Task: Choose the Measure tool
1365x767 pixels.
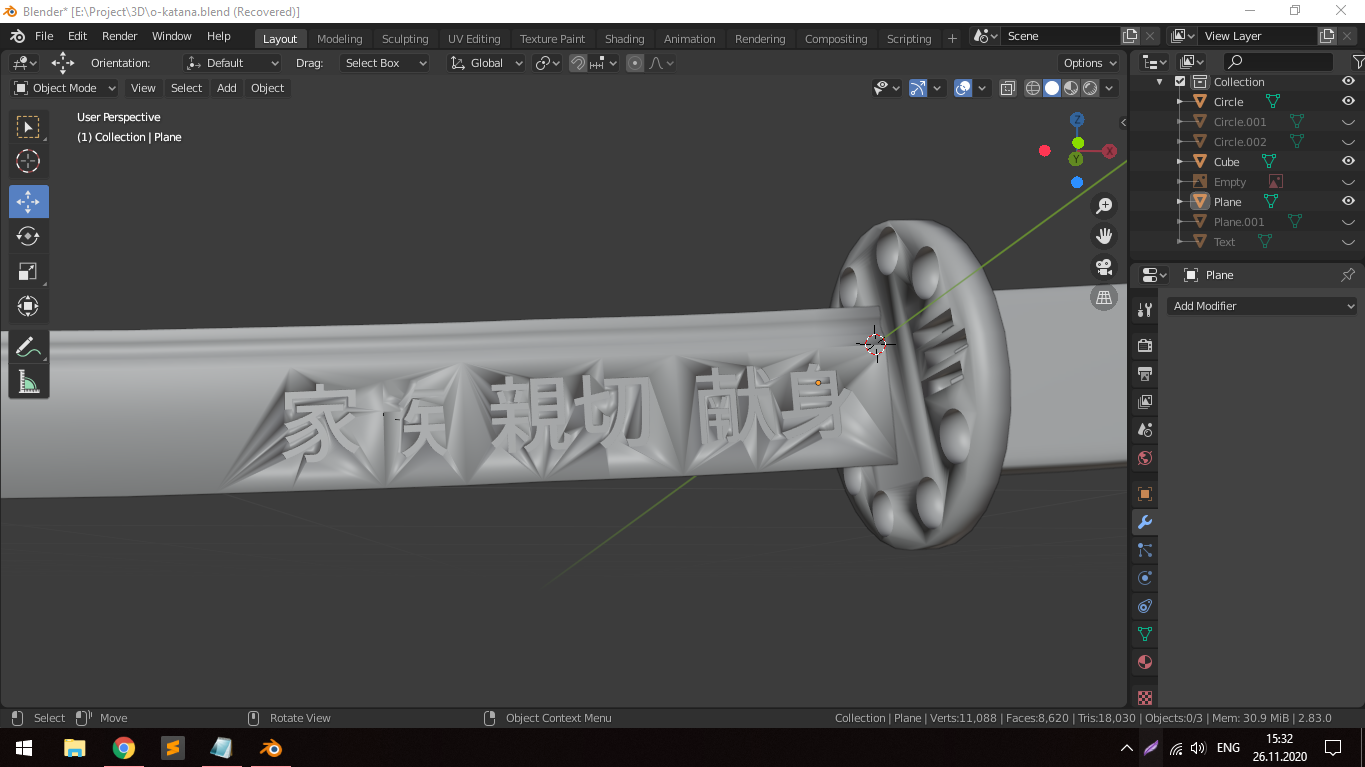Action: tap(28, 381)
